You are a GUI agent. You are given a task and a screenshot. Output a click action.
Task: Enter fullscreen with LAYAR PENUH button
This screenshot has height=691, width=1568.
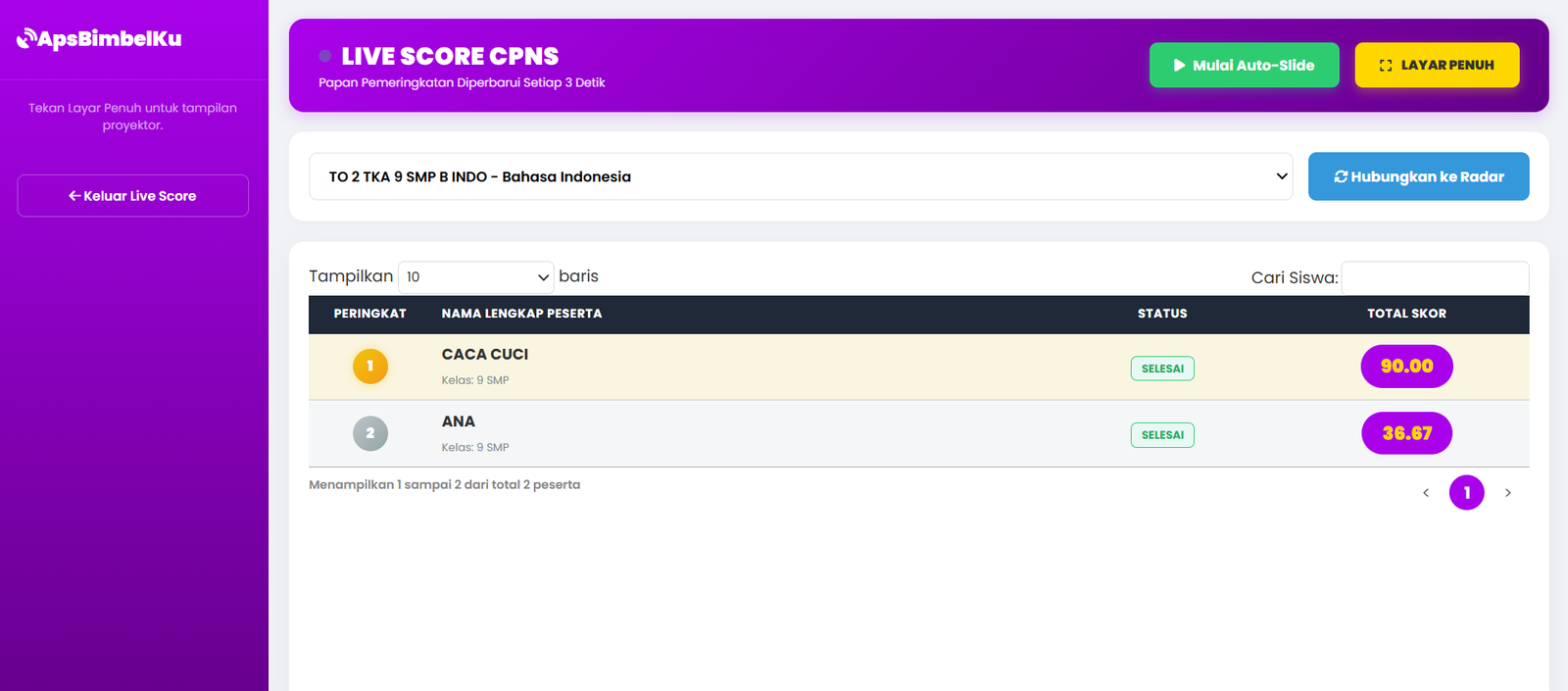pyautogui.click(x=1438, y=65)
